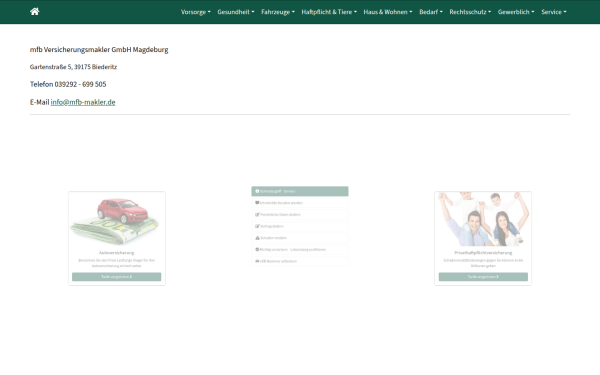
Task: Choose the Vertrag ändern entry
Action: (300, 226)
